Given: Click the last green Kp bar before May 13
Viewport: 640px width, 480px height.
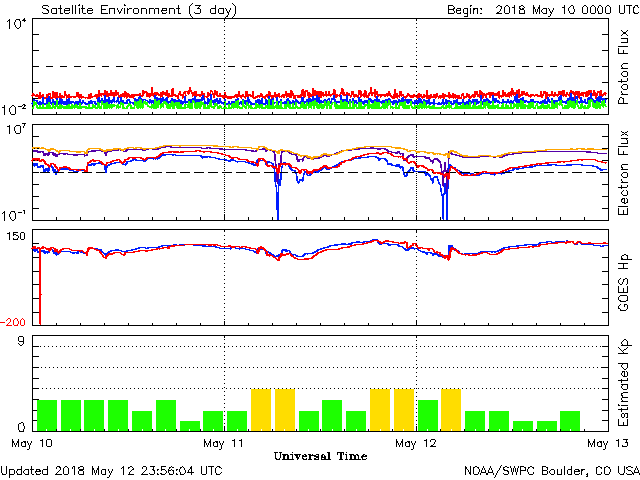Looking at the screenshot, I should tap(570, 421).
